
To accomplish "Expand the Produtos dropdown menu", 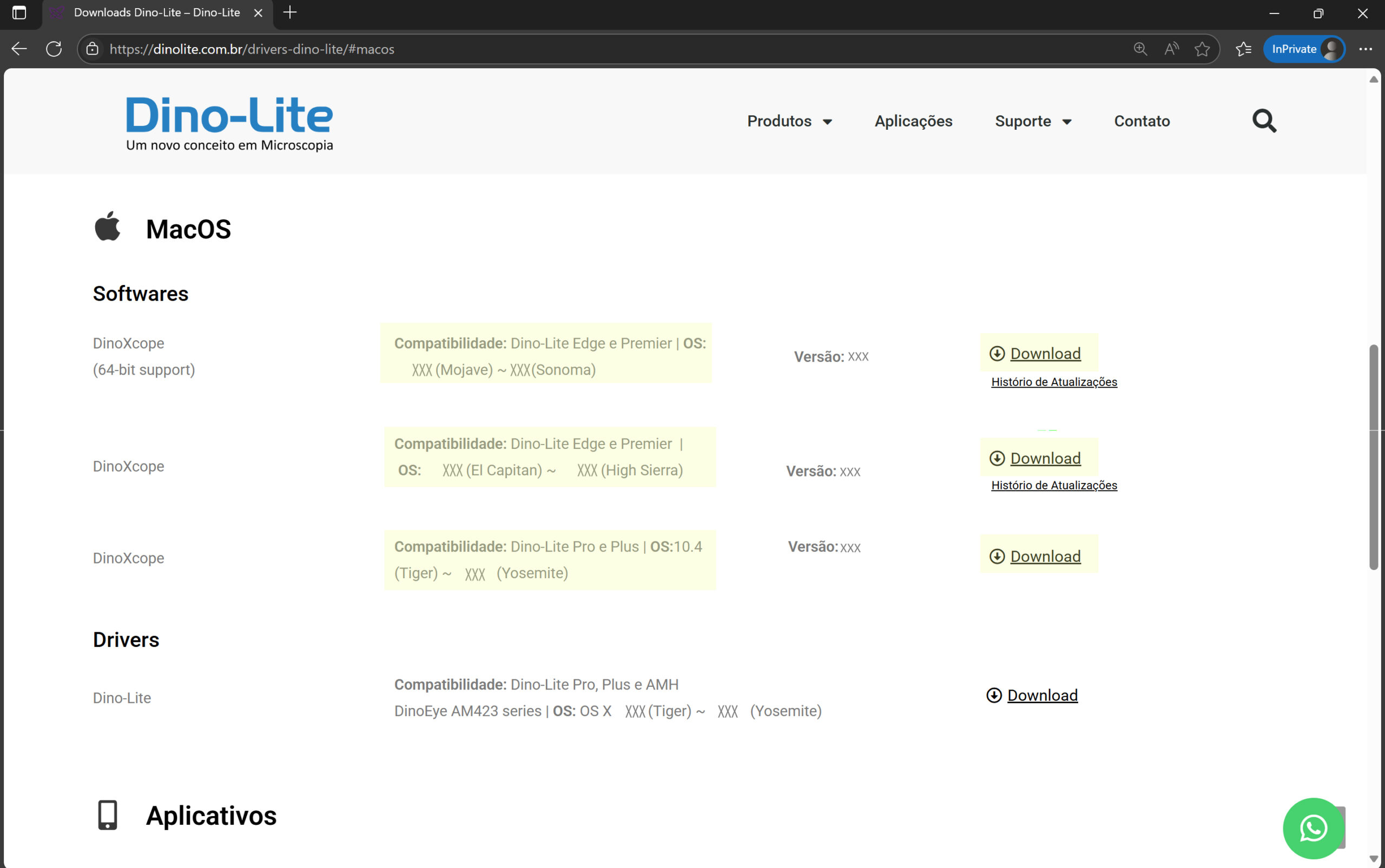I will 789,121.
